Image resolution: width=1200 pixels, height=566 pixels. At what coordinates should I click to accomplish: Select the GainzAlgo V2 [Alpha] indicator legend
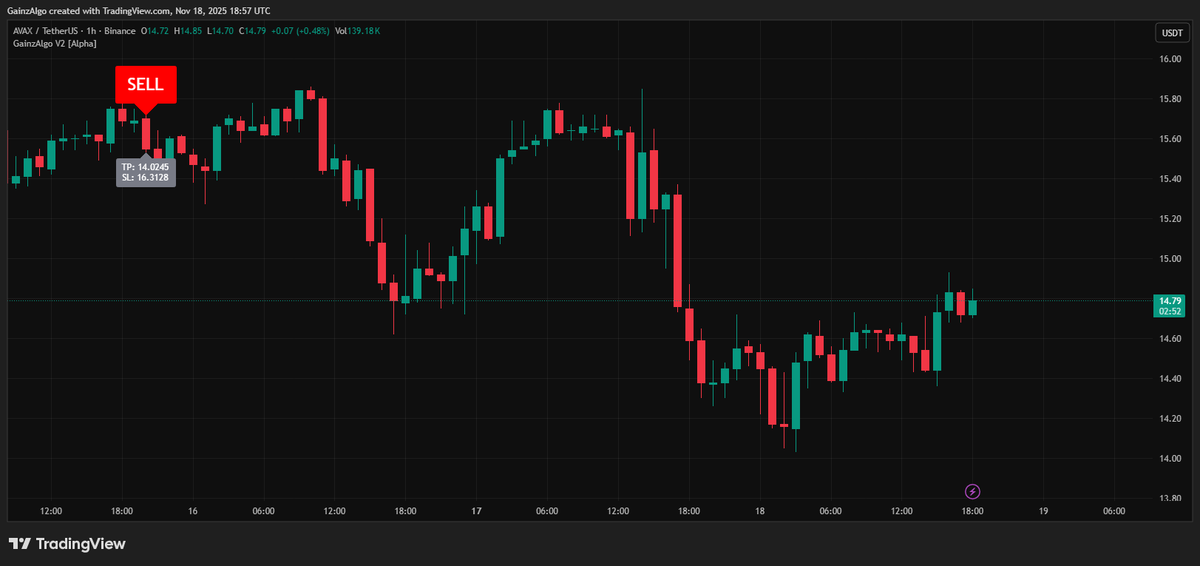55,44
